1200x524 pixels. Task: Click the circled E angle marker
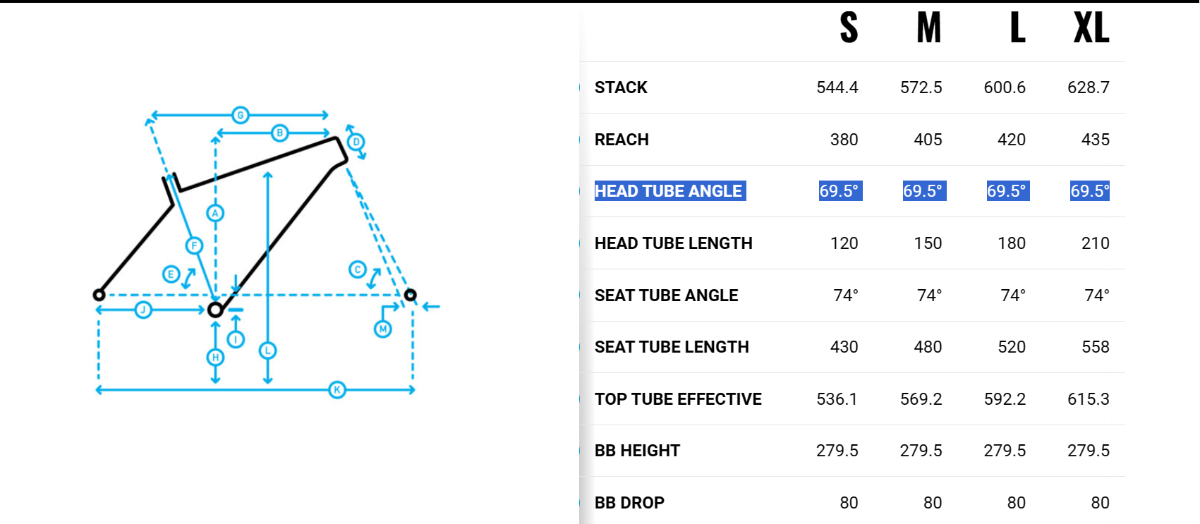pyautogui.click(x=171, y=274)
